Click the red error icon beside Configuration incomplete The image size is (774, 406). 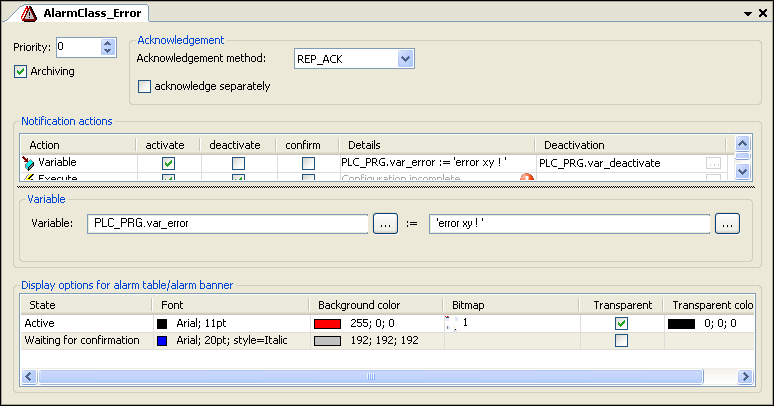pos(527,177)
